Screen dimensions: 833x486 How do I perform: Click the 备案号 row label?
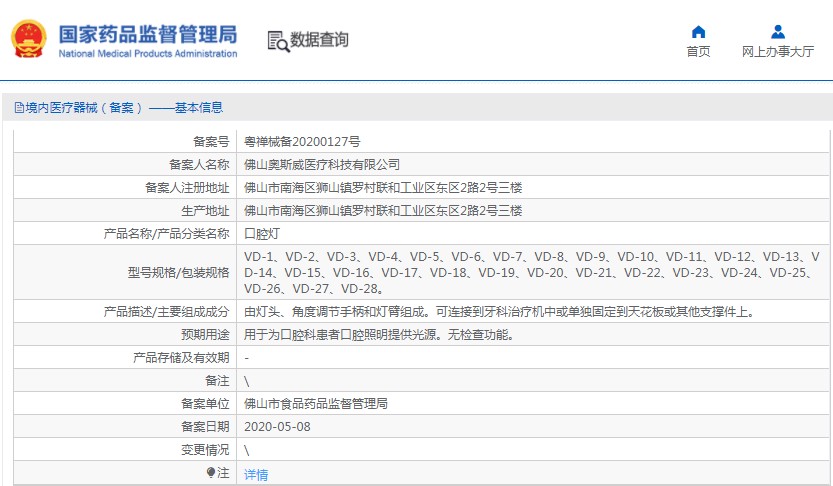point(211,142)
